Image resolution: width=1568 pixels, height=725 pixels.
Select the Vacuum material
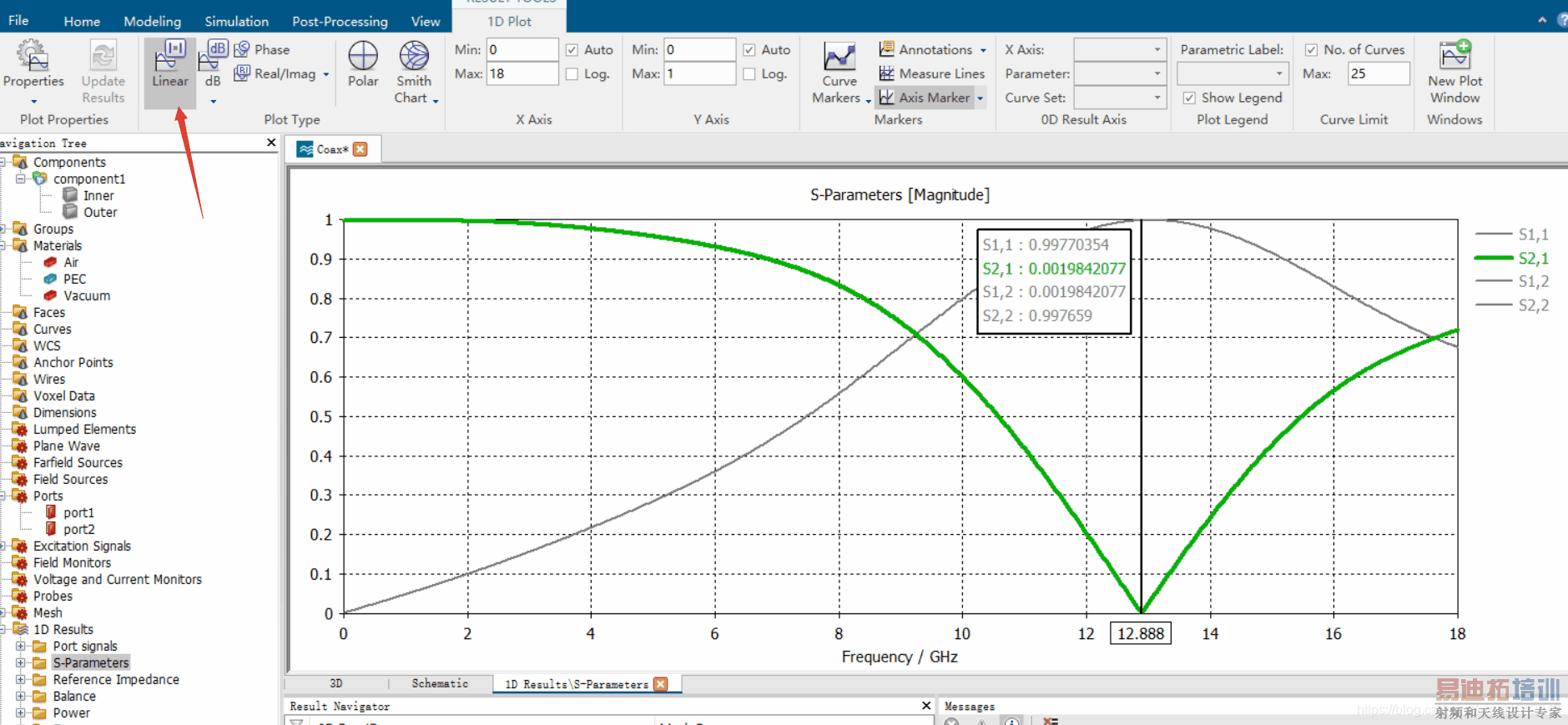77,295
